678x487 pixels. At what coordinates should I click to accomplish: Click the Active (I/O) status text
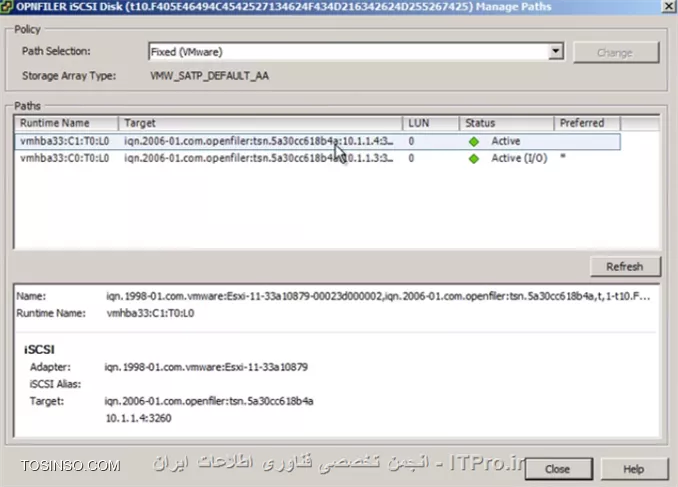point(519,158)
